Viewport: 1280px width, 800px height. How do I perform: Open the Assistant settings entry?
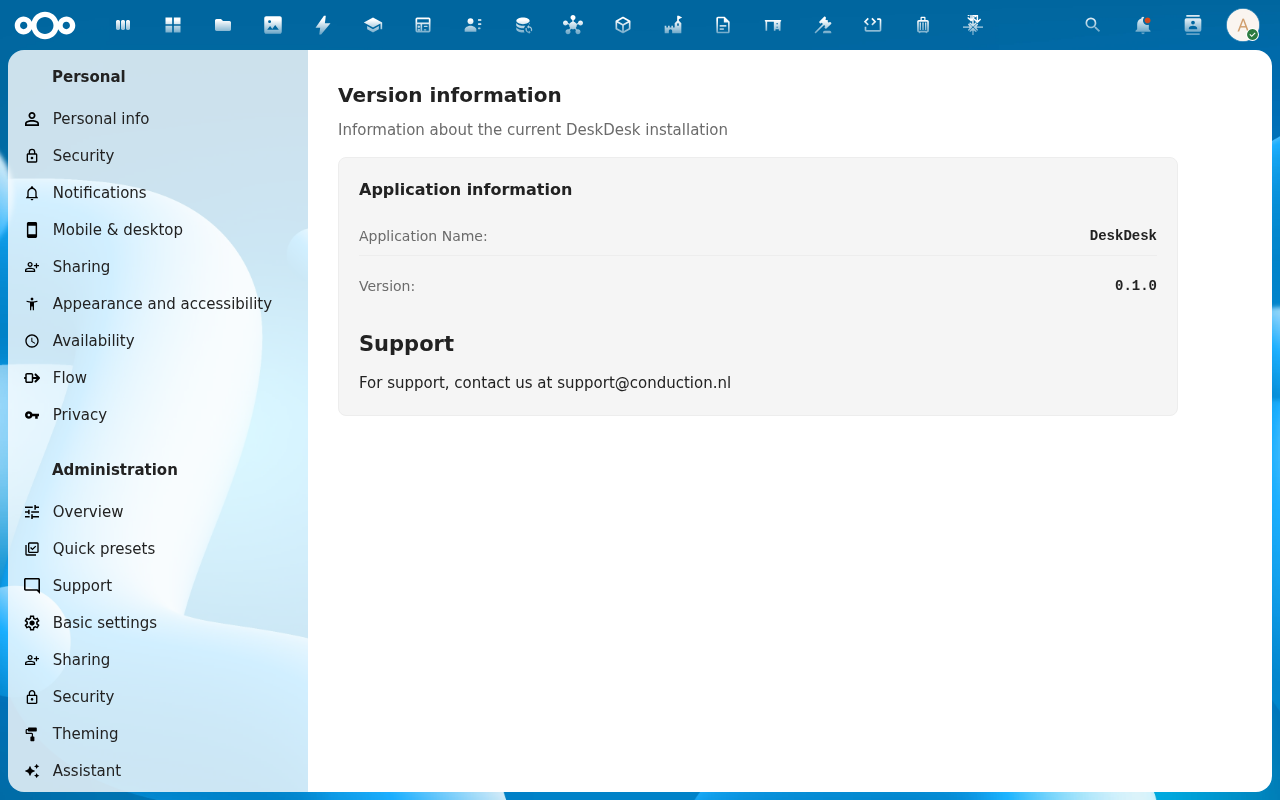(158, 771)
